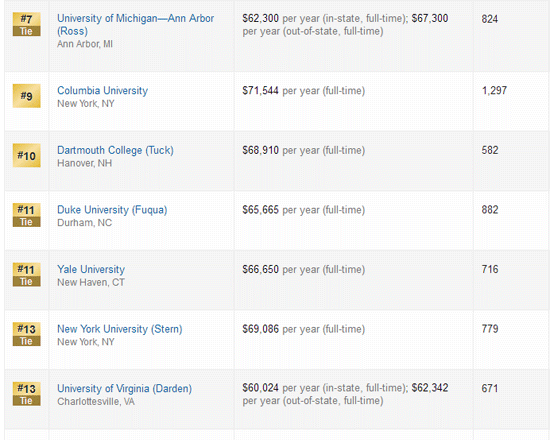
Task: Click the 1,297 enrollment figure
Action: [x=494, y=91]
